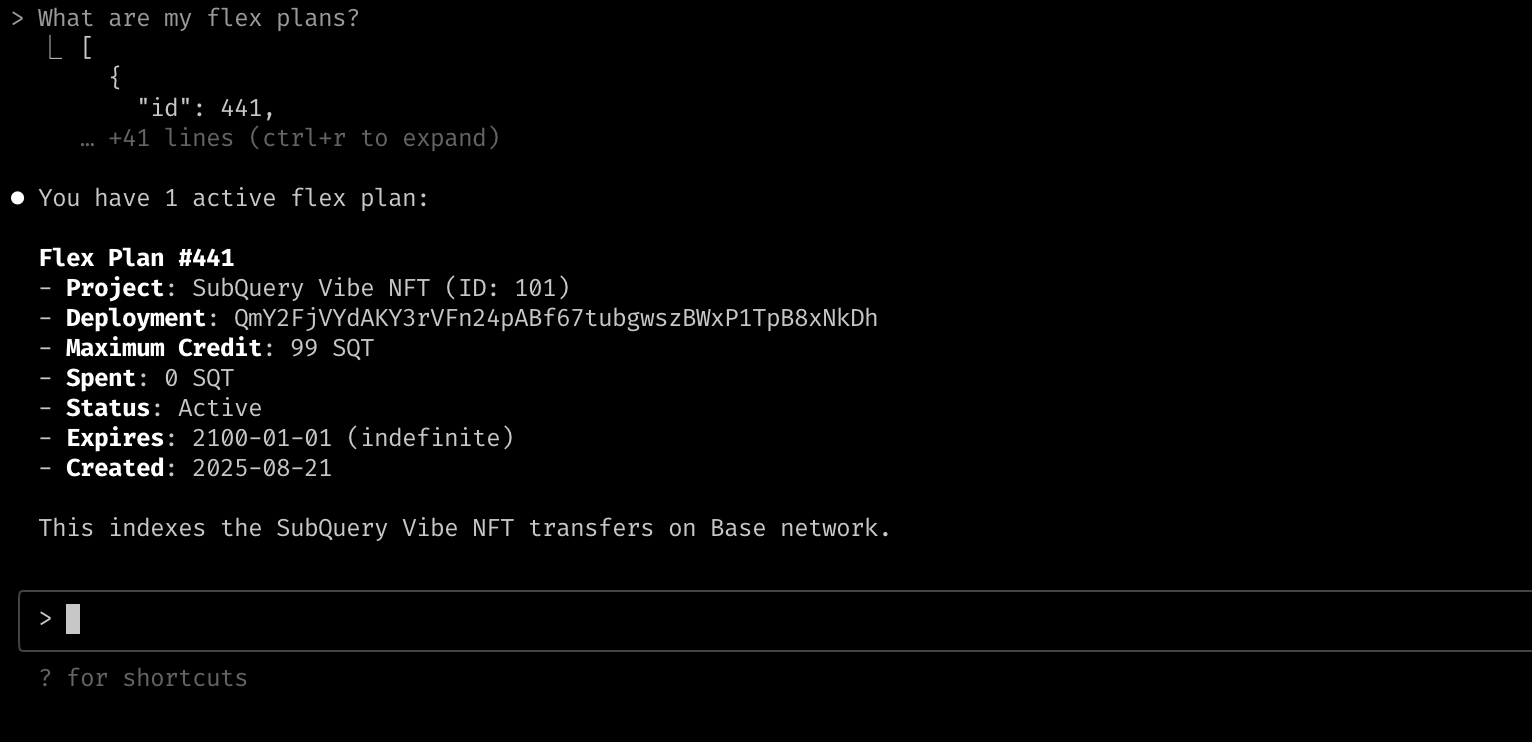Image resolution: width=1532 pixels, height=742 pixels.
Task: Click the tool output corner bracket icon
Action: pyautogui.click(x=55, y=47)
